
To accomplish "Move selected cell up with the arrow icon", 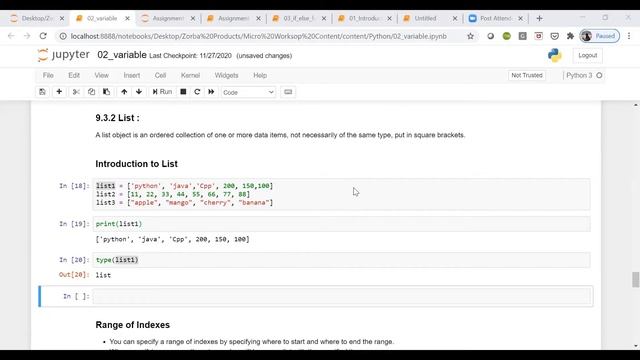I will click(x=124, y=92).
